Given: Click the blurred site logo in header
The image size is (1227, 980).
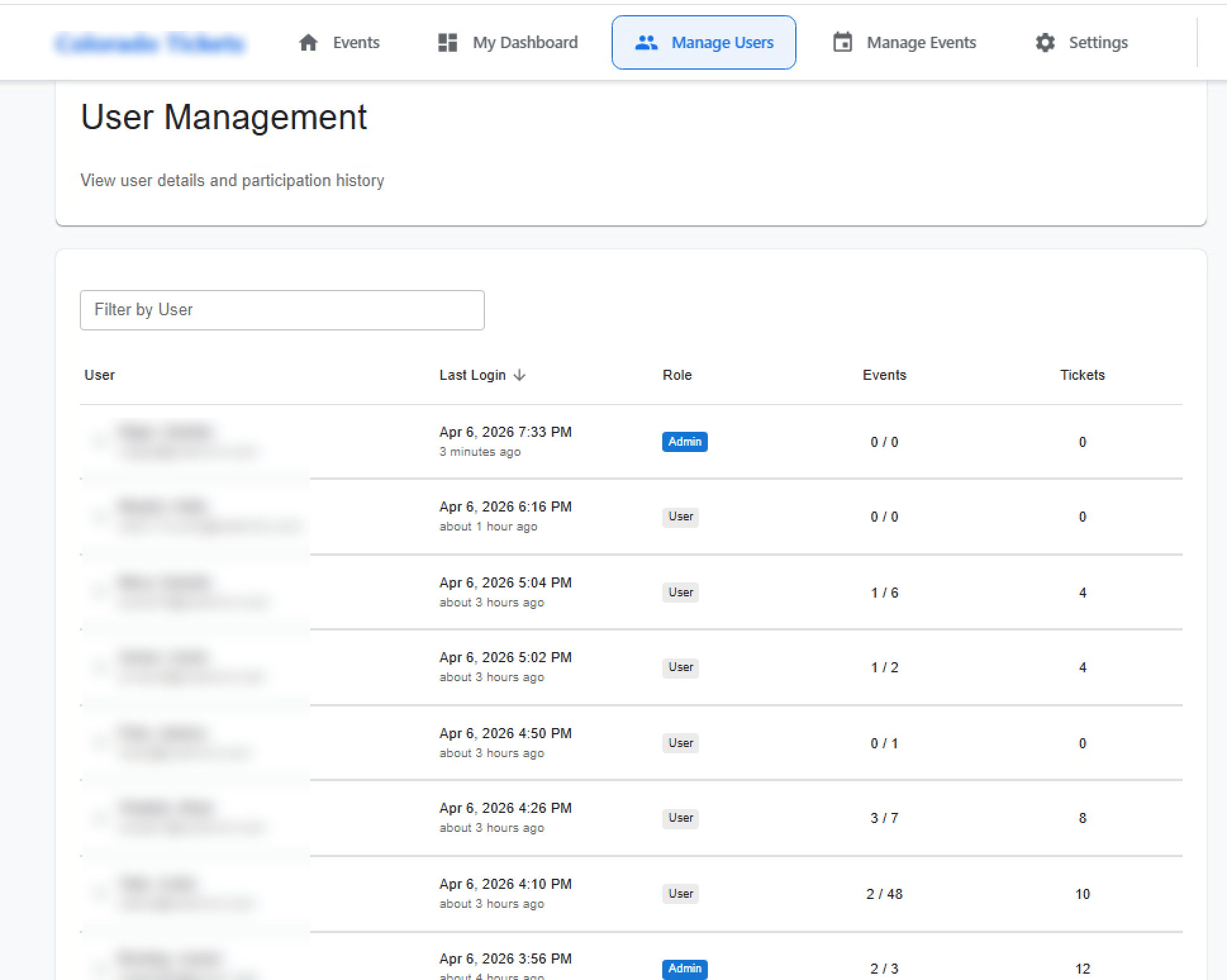Looking at the screenshot, I should coord(150,43).
